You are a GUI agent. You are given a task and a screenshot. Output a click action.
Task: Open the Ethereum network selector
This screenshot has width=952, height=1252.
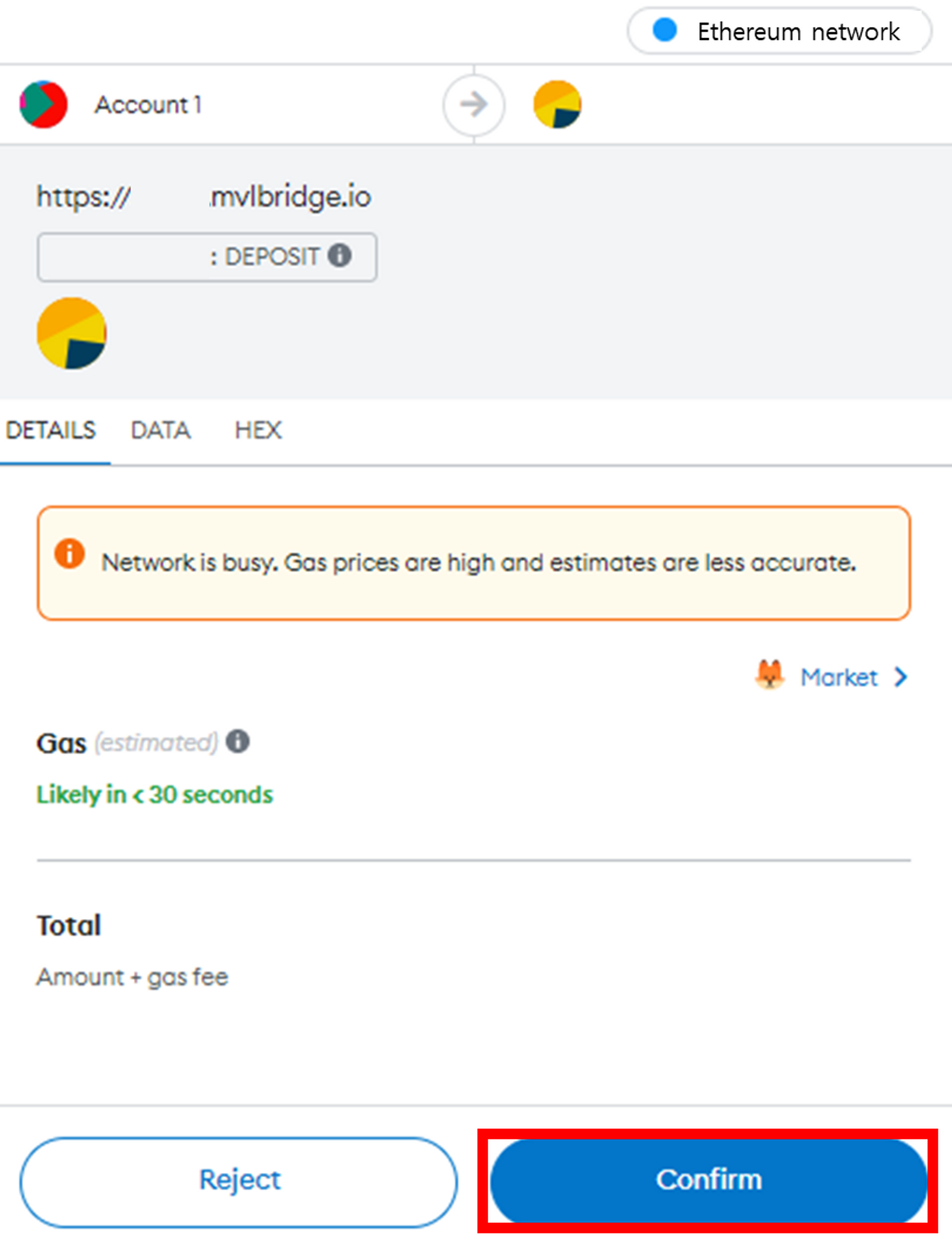tap(779, 31)
